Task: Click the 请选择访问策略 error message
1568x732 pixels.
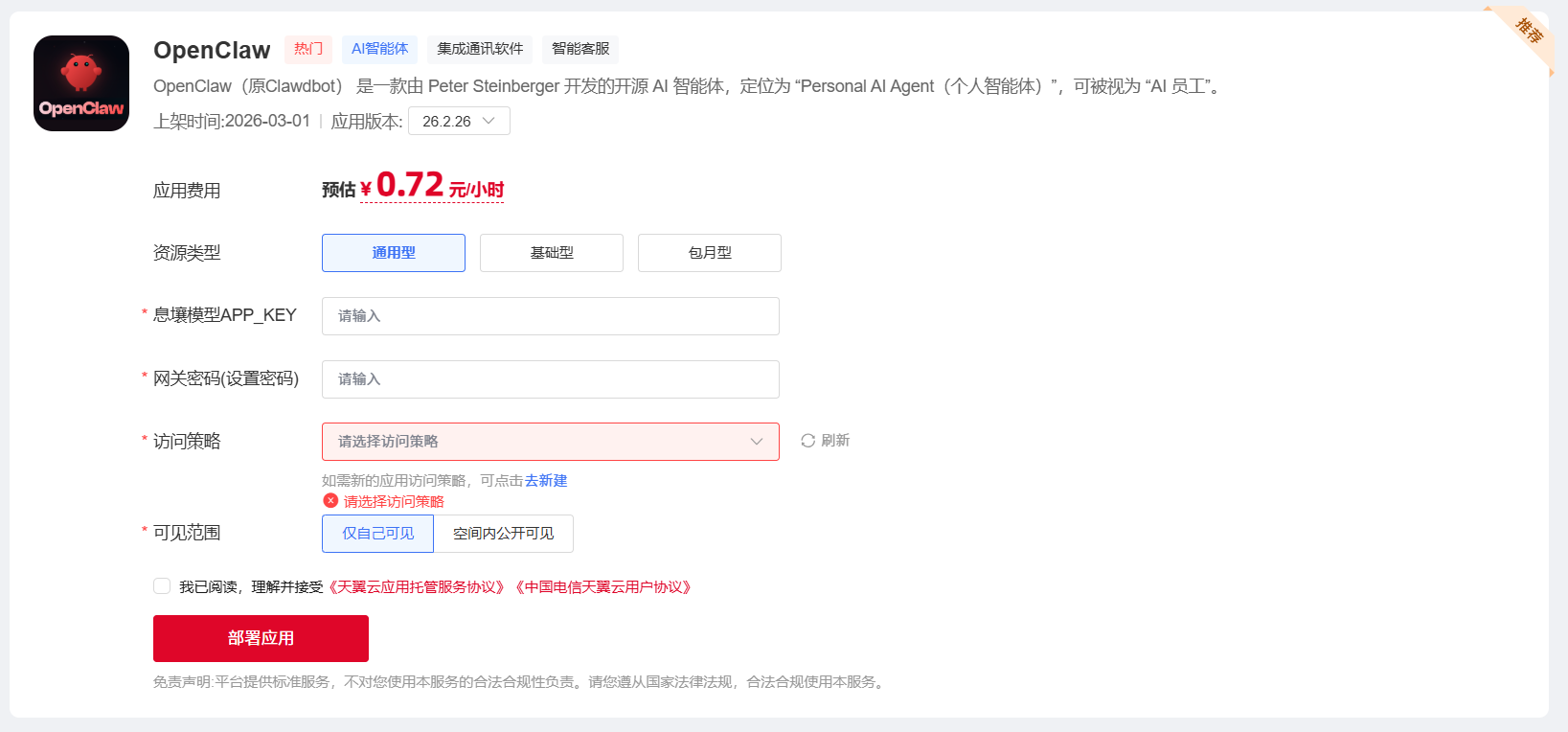Action: click(x=394, y=502)
